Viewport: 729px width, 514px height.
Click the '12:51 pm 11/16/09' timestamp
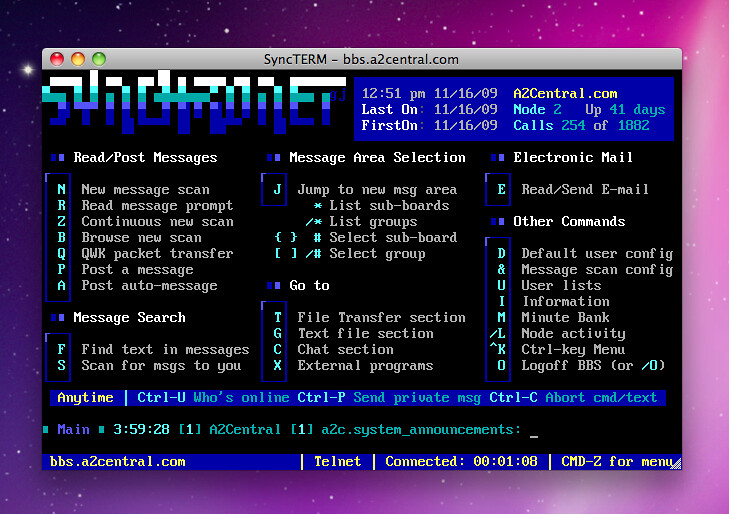click(429, 93)
